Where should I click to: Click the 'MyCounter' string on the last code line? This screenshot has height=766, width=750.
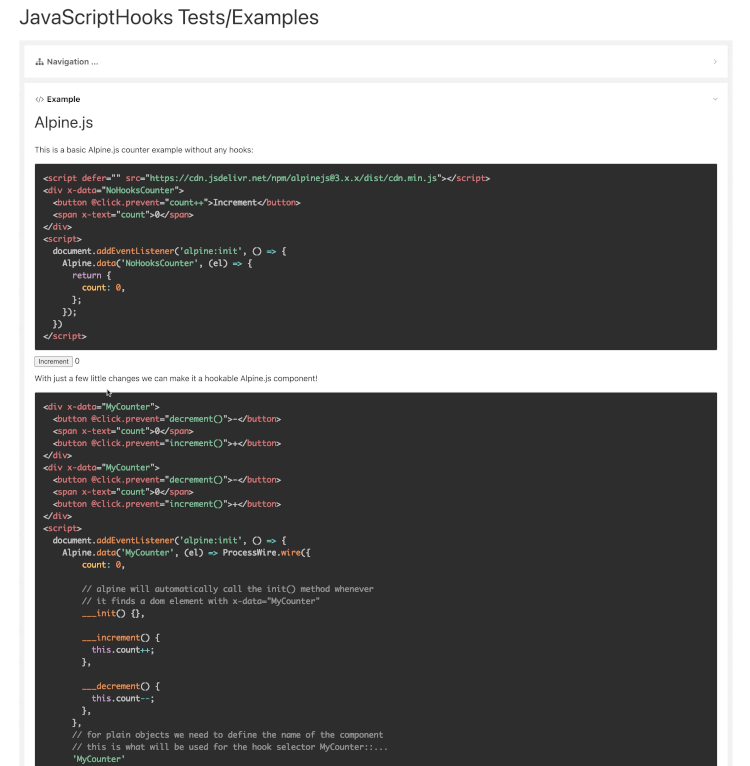coord(98,759)
